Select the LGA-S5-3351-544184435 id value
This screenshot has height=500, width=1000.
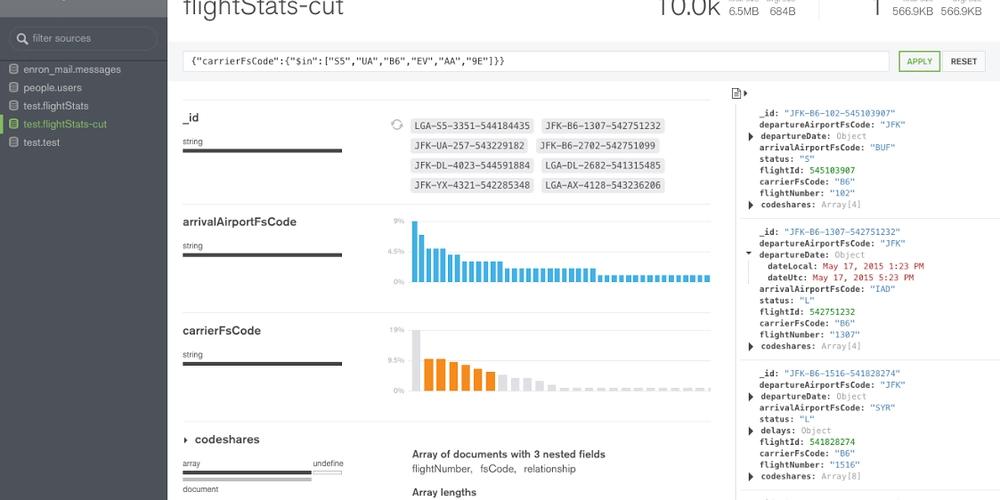(472, 126)
